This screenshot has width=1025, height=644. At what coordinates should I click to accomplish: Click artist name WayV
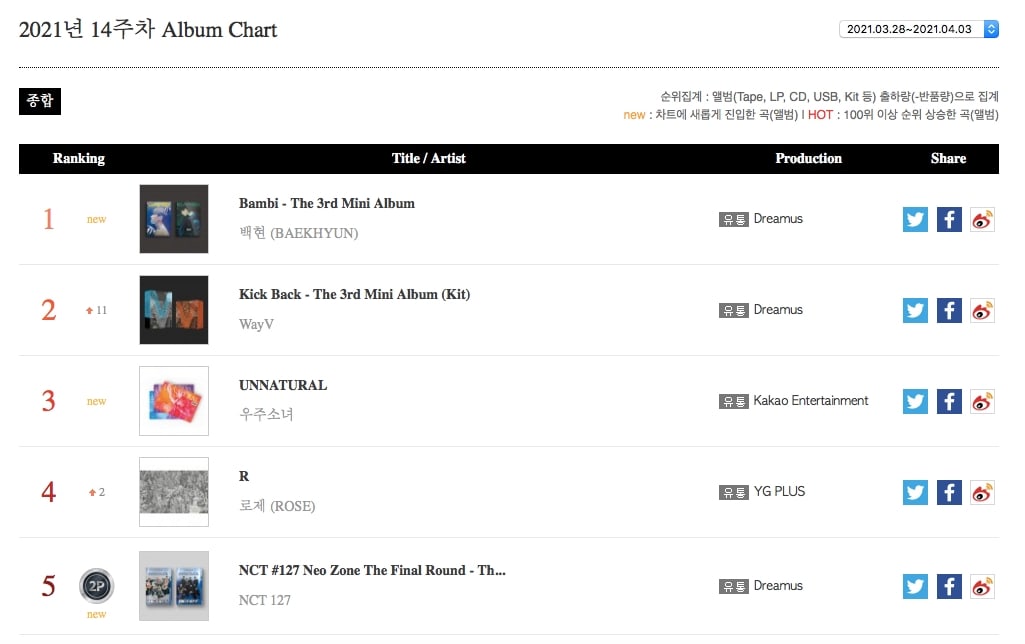click(256, 324)
